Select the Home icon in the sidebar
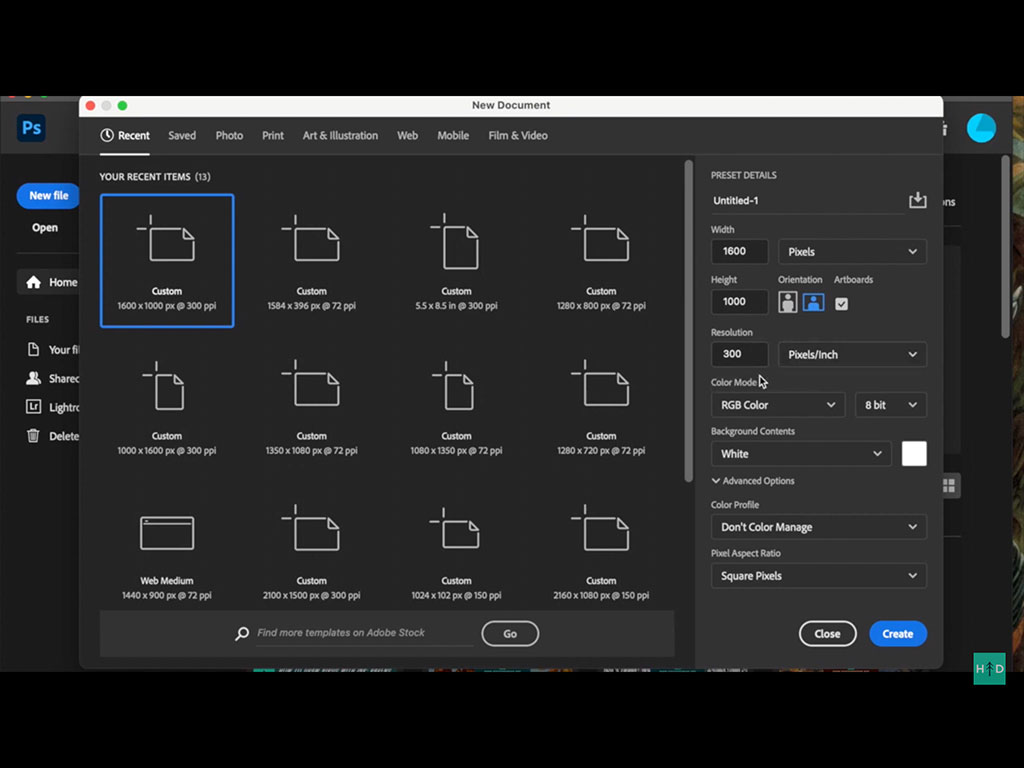The height and width of the screenshot is (768, 1024). 34,282
